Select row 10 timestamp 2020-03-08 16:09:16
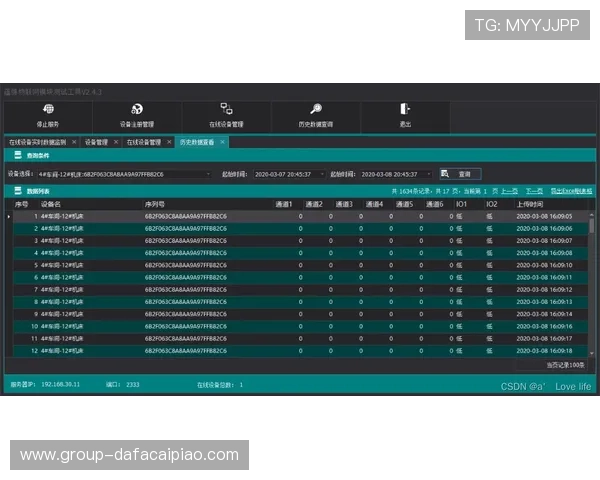The width and height of the screenshot is (600, 480). (x=544, y=327)
